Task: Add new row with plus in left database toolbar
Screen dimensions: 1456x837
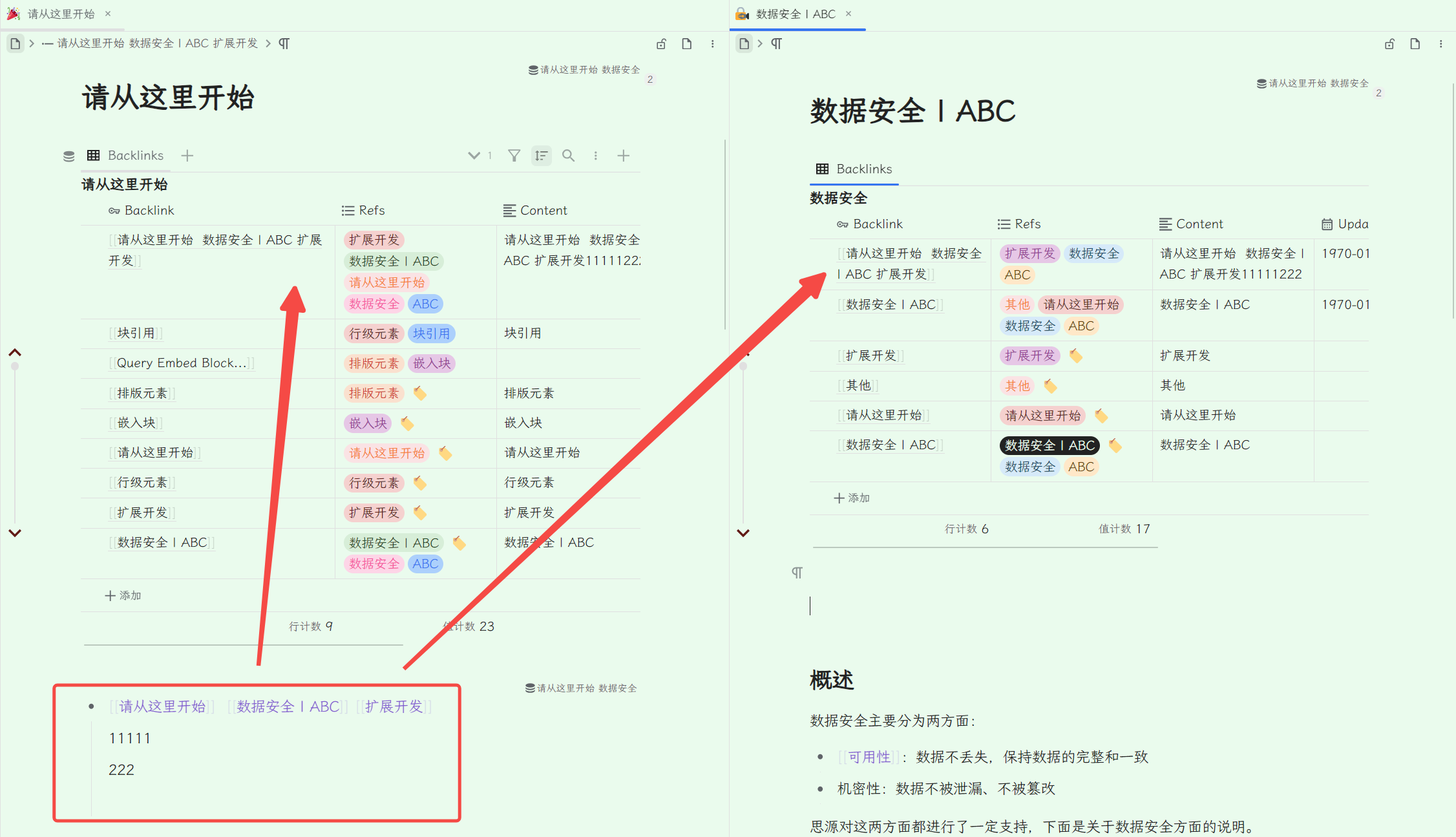Action: tap(623, 155)
